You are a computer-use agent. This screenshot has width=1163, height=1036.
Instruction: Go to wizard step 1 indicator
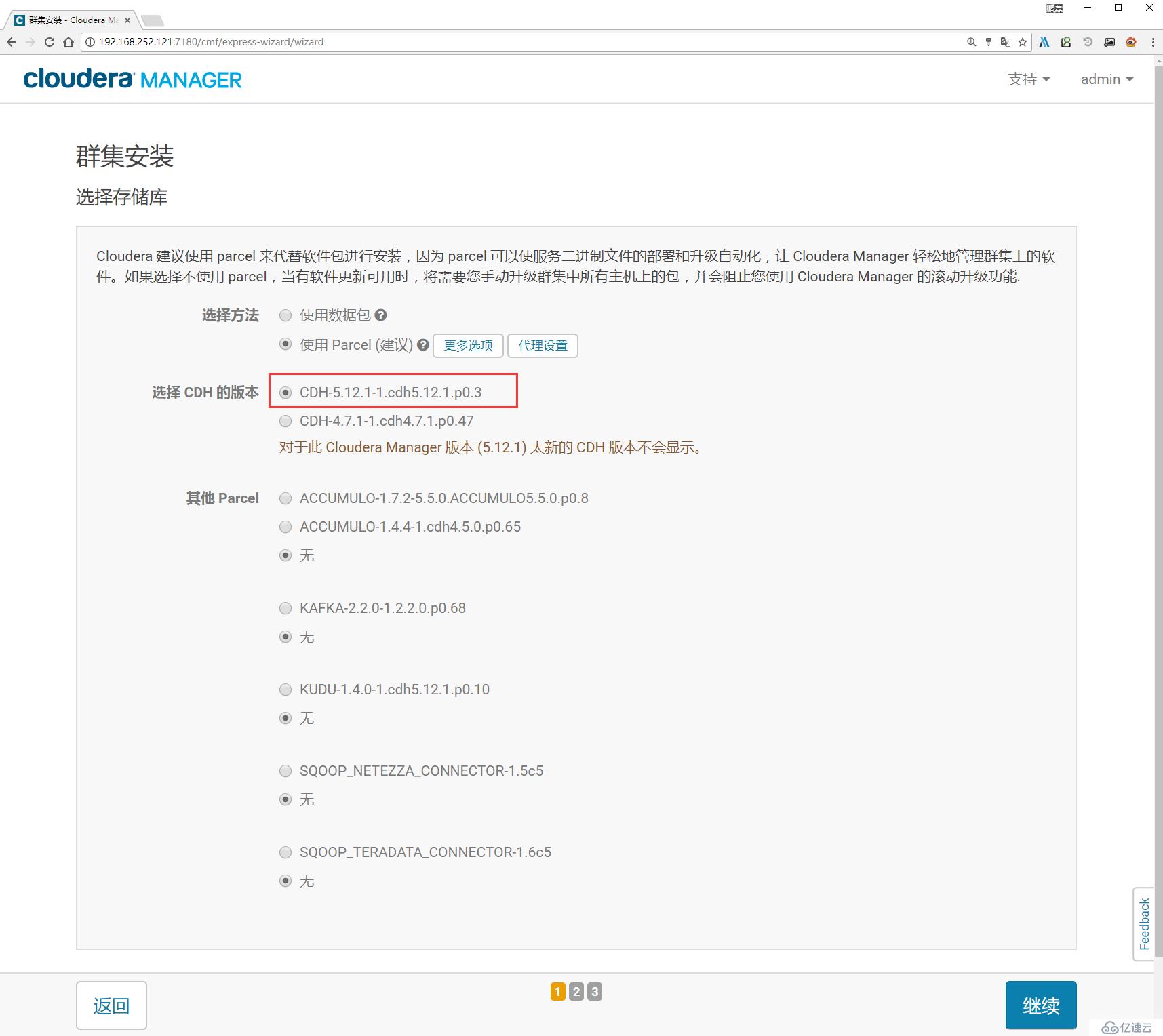click(558, 992)
